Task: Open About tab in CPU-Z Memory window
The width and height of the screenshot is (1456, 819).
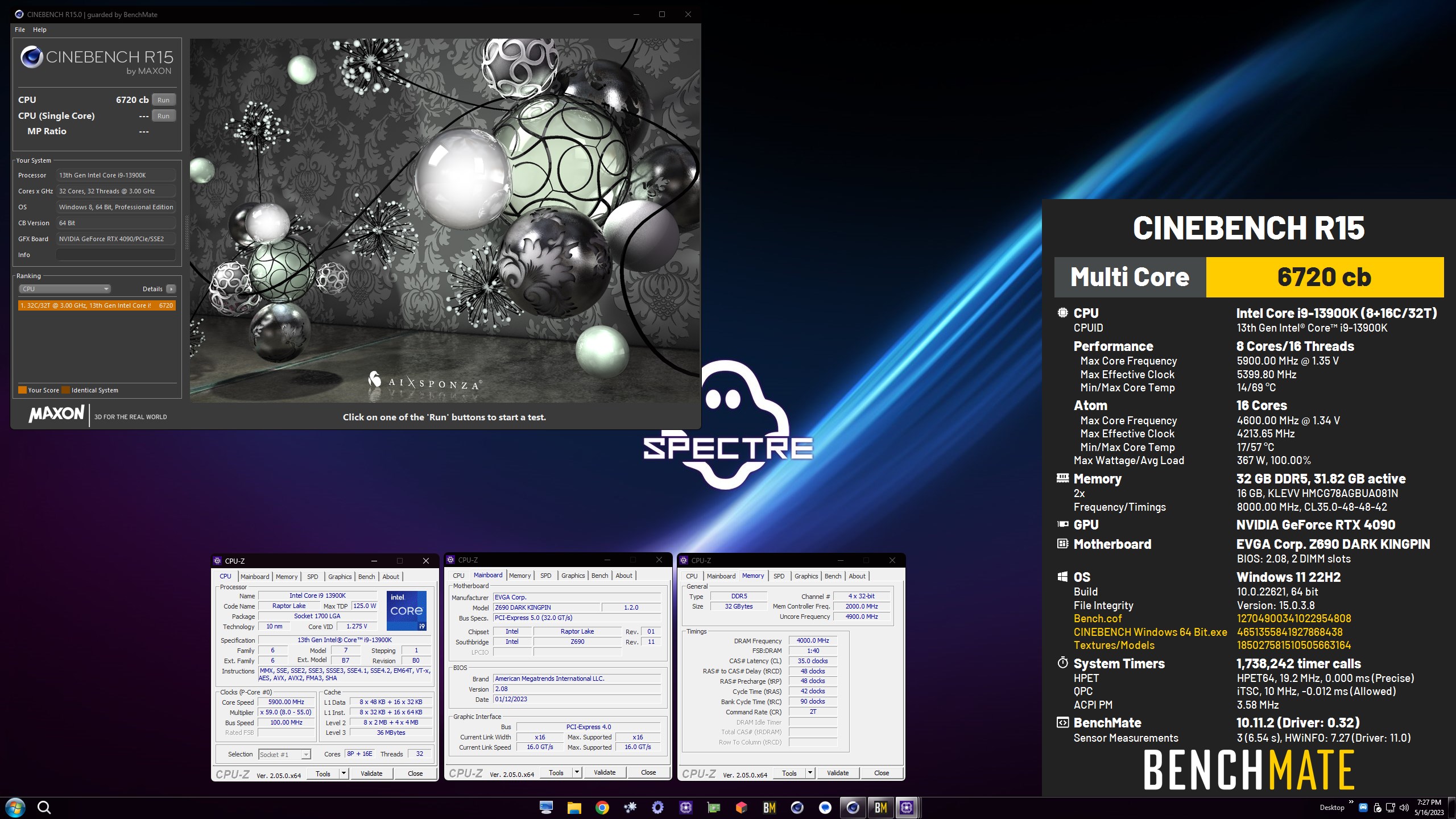Action: 857,576
